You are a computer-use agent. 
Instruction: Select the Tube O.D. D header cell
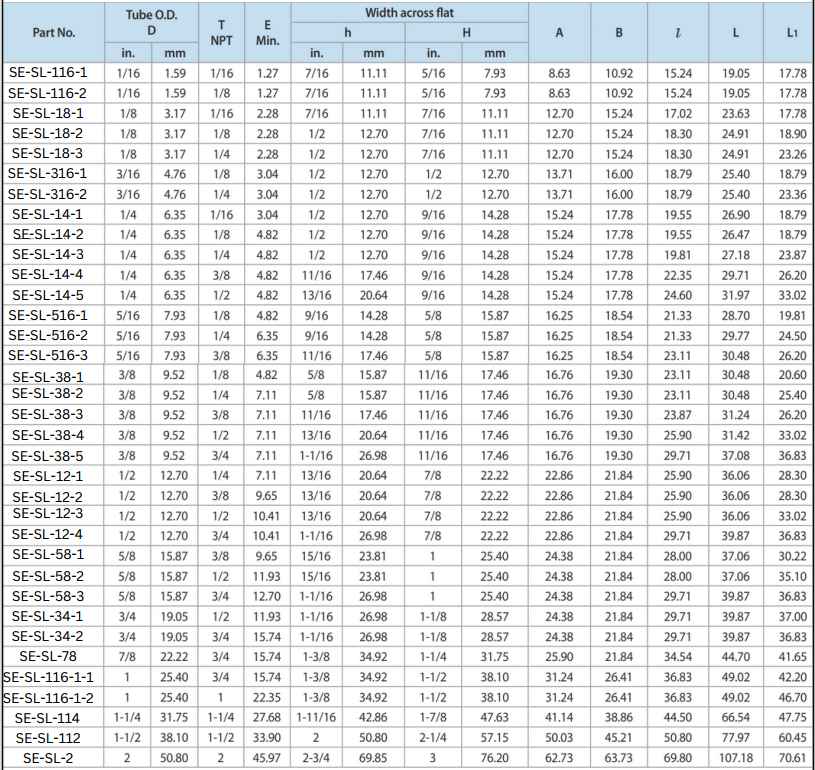153,22
